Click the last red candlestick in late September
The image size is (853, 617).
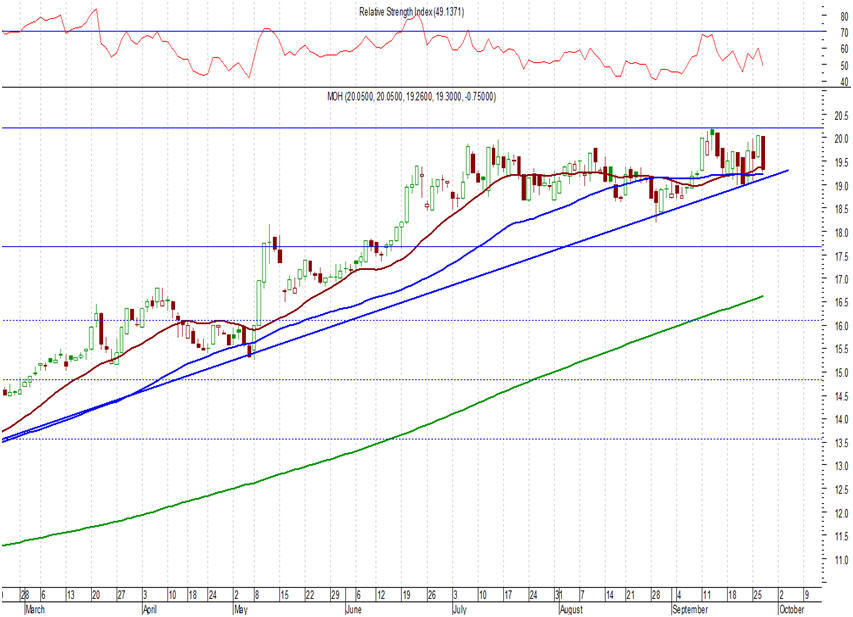(764, 152)
